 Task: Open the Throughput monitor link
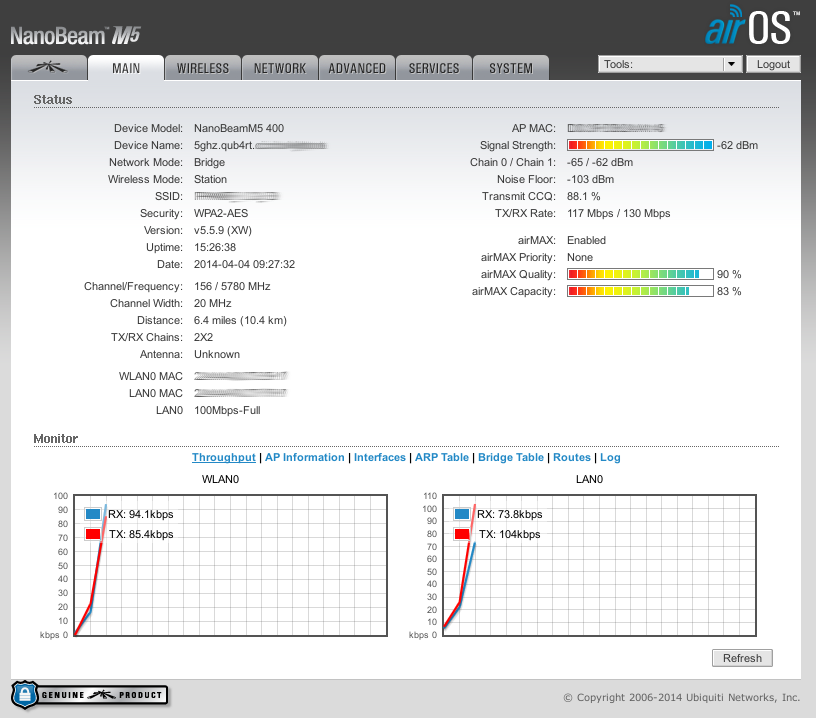[x=224, y=457]
